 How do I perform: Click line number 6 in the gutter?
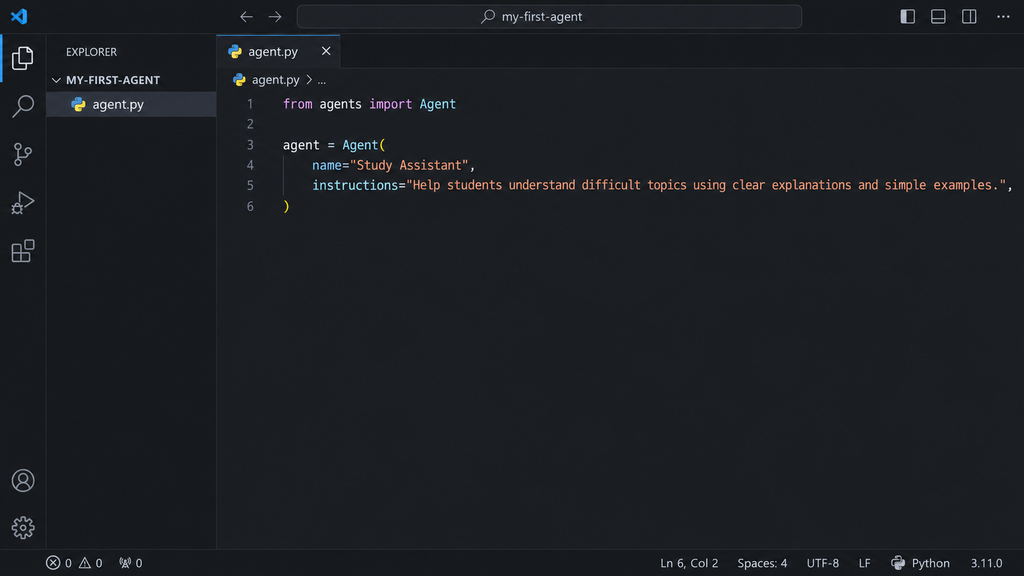(x=250, y=206)
